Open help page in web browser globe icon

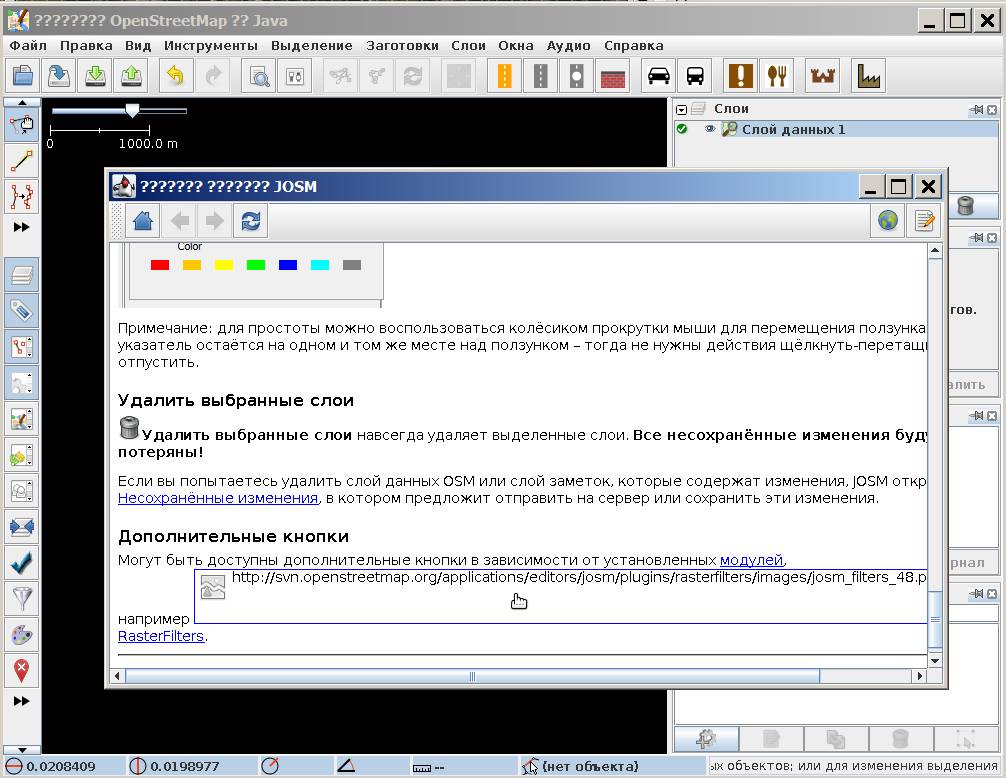888,221
